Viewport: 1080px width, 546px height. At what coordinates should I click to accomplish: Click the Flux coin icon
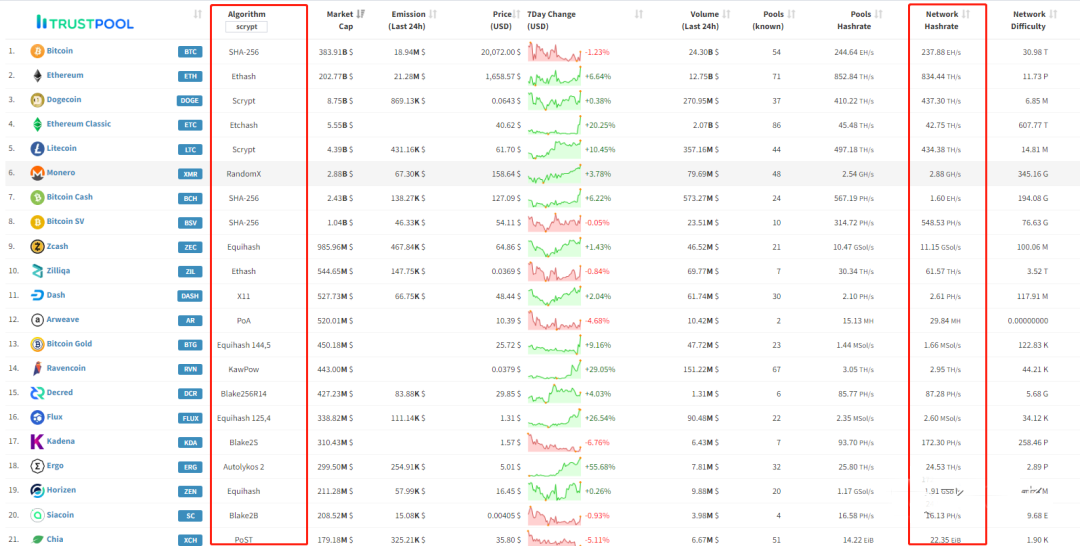tap(37, 417)
